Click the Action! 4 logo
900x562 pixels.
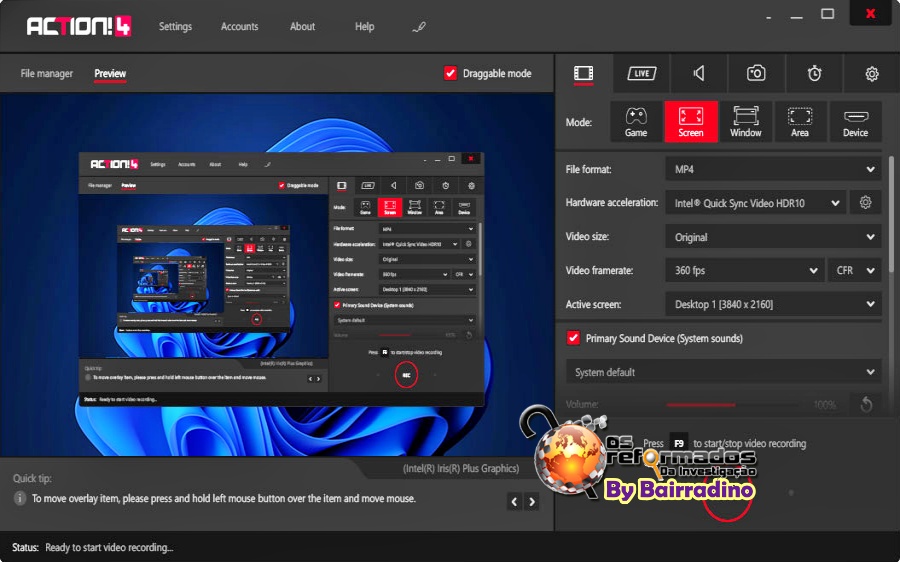pyautogui.click(x=79, y=26)
